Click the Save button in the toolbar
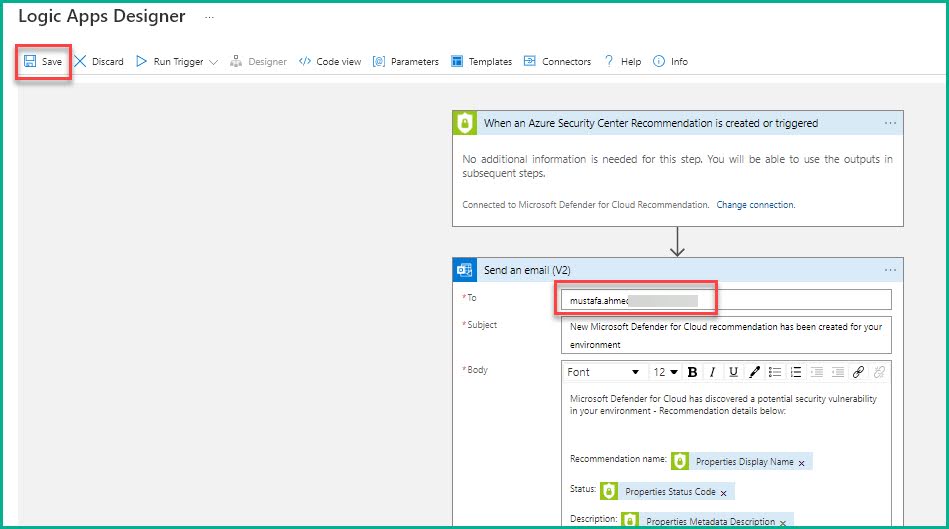This screenshot has height=529, width=949. point(43,62)
